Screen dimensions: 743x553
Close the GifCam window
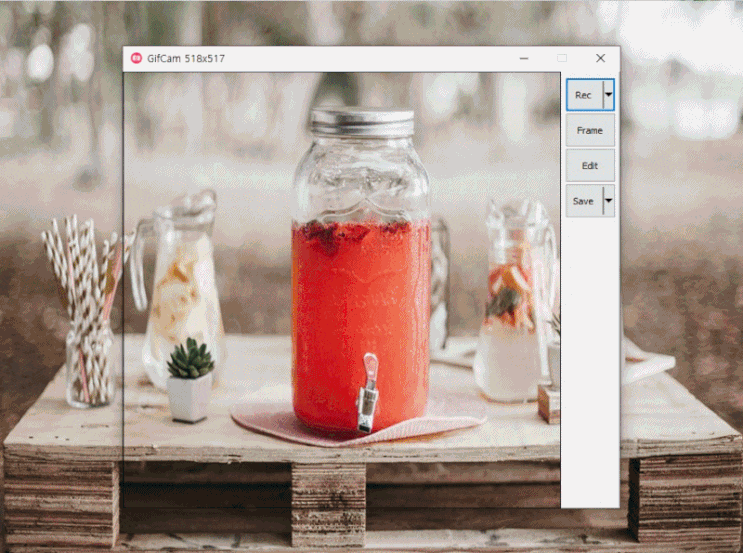coord(600,58)
